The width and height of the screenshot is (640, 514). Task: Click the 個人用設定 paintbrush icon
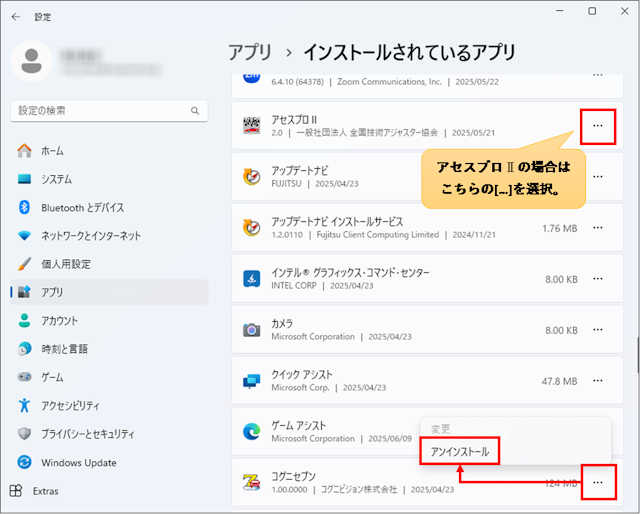24,264
